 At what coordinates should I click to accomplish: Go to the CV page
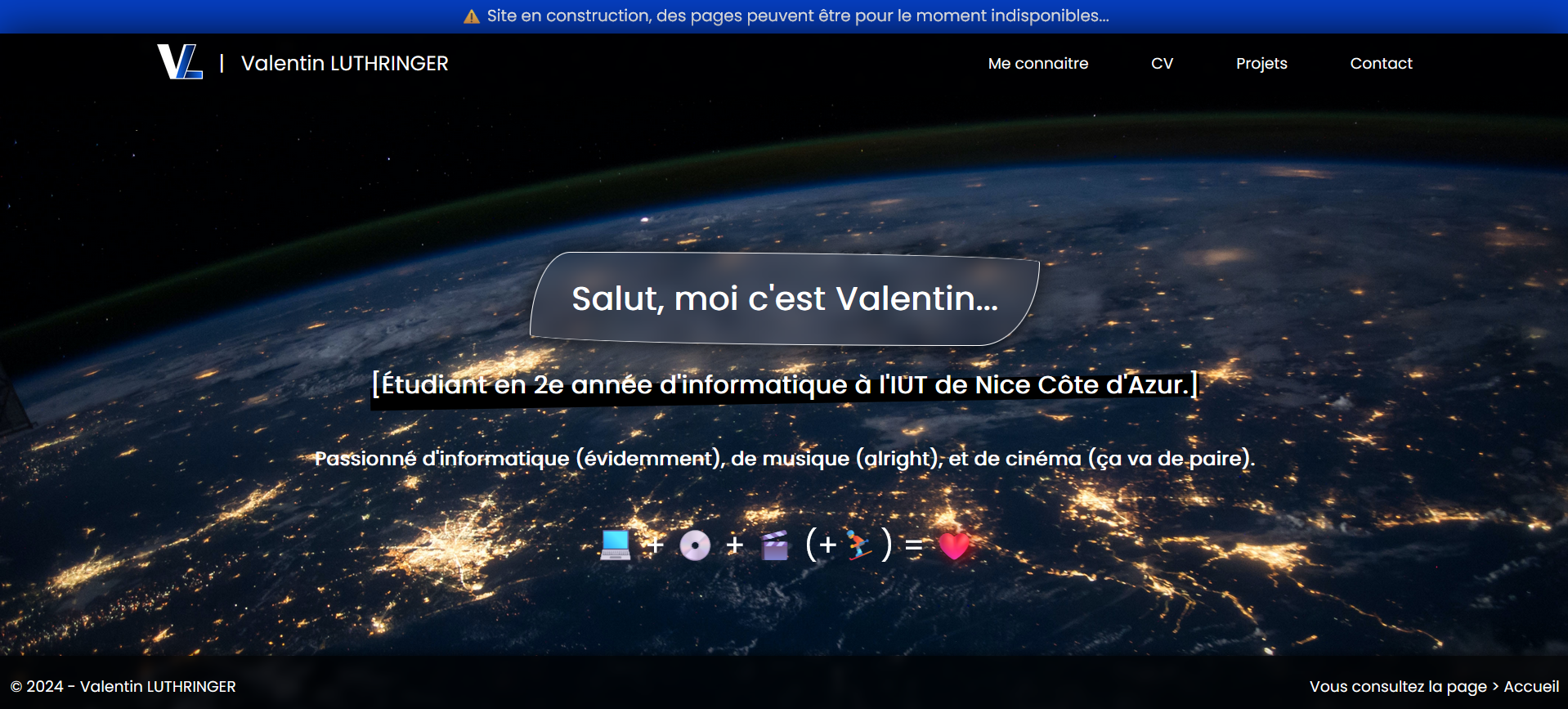pyautogui.click(x=1162, y=64)
